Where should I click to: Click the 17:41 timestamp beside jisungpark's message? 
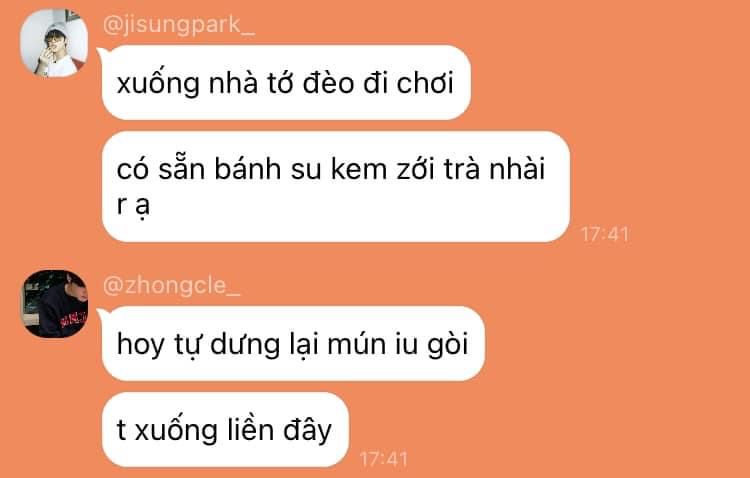click(605, 234)
